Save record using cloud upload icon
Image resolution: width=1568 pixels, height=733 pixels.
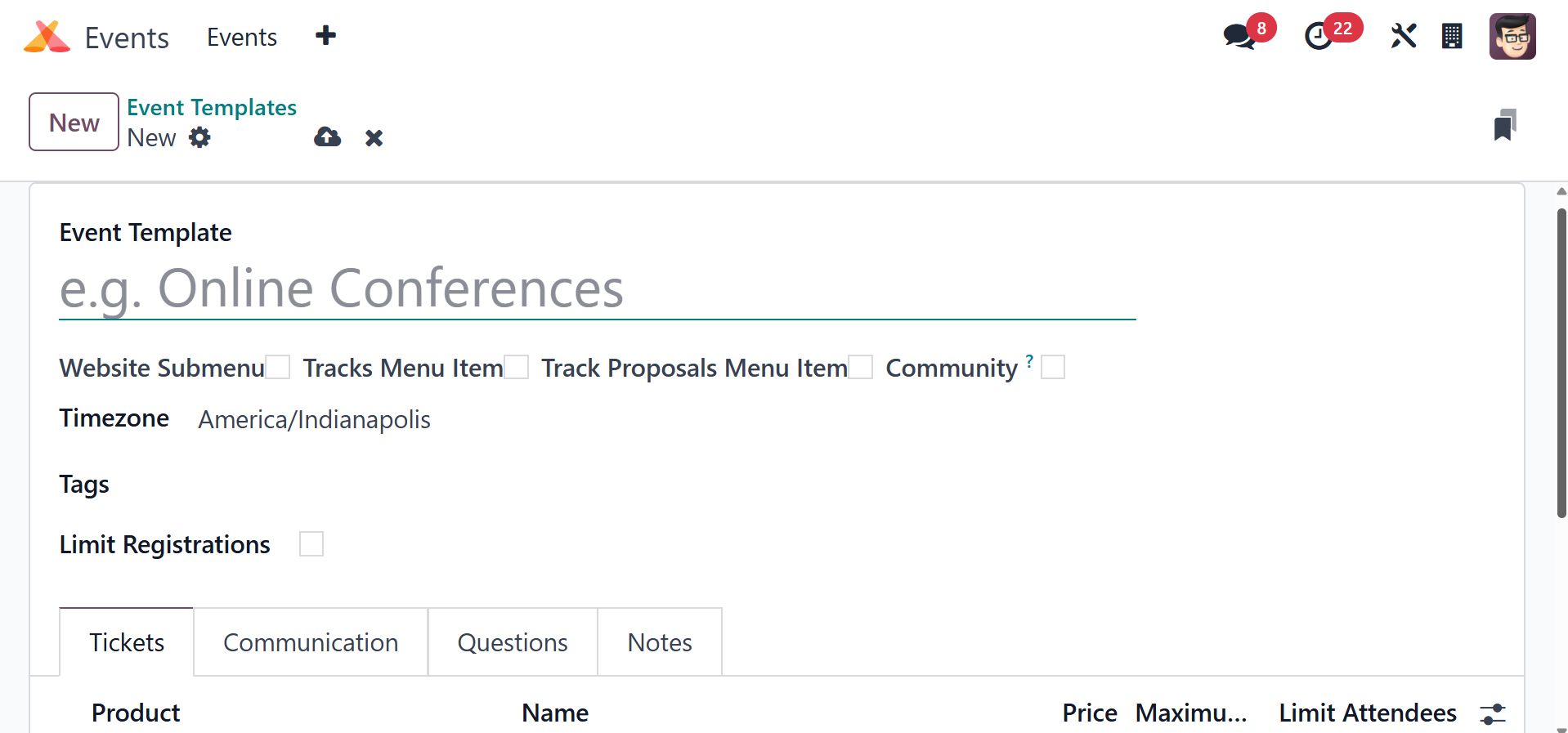coord(327,137)
